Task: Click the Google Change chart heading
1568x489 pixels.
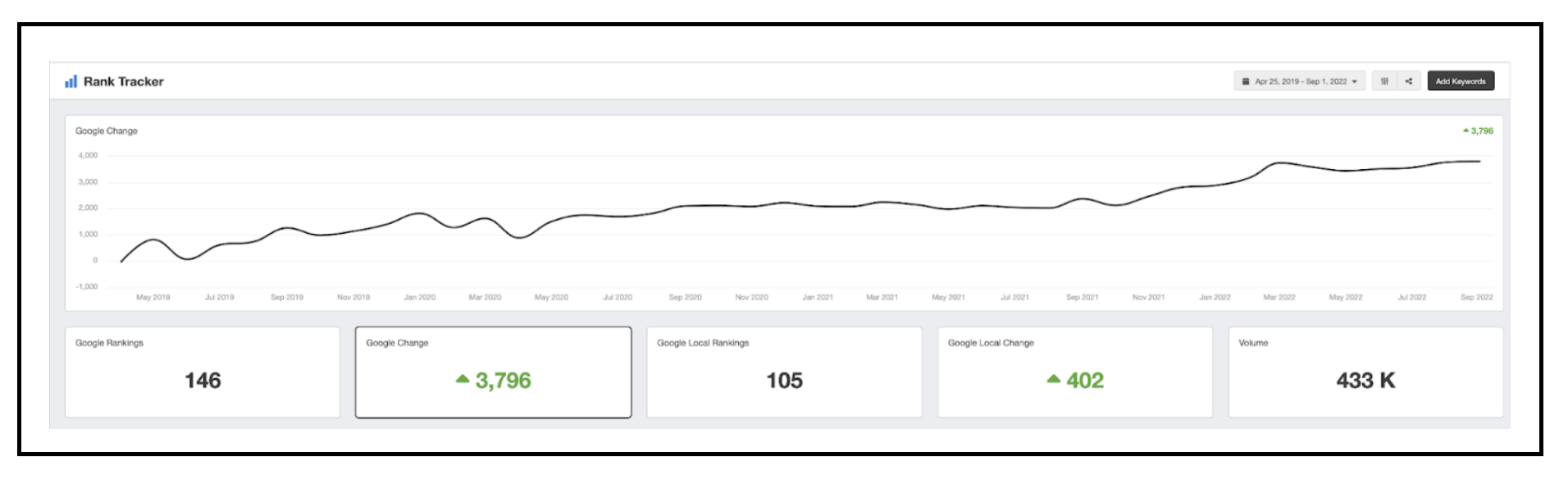Action: point(107,130)
